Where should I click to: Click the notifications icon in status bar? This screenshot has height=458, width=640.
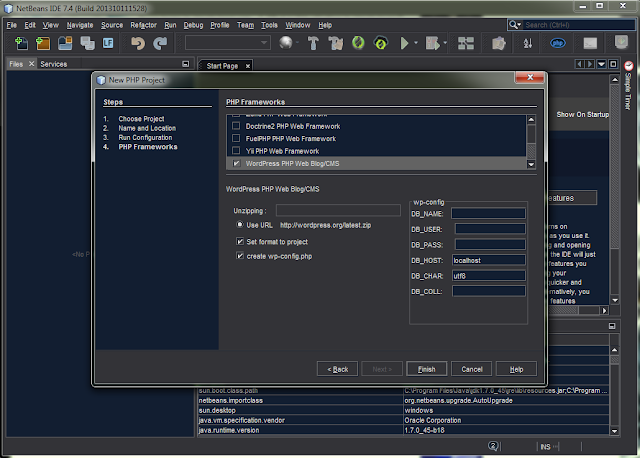click(x=493, y=446)
